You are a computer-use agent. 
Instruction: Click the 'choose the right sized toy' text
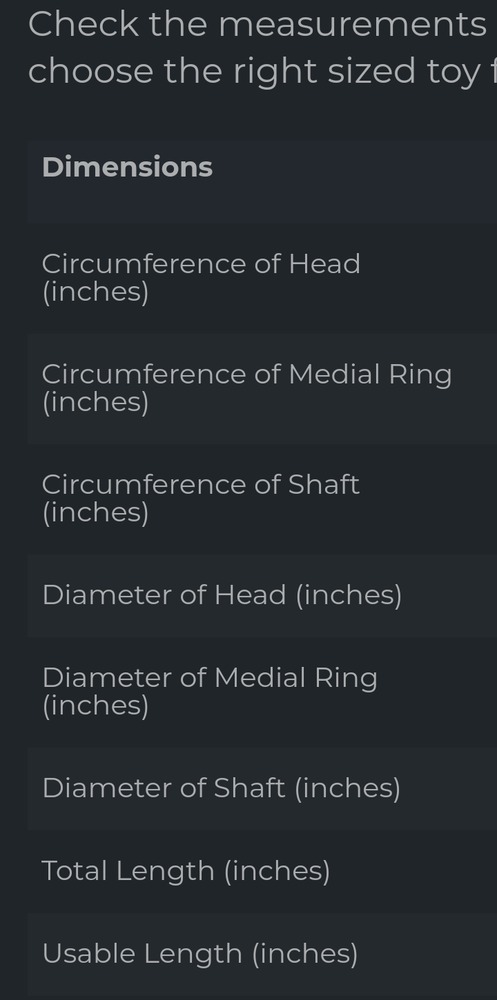click(254, 71)
